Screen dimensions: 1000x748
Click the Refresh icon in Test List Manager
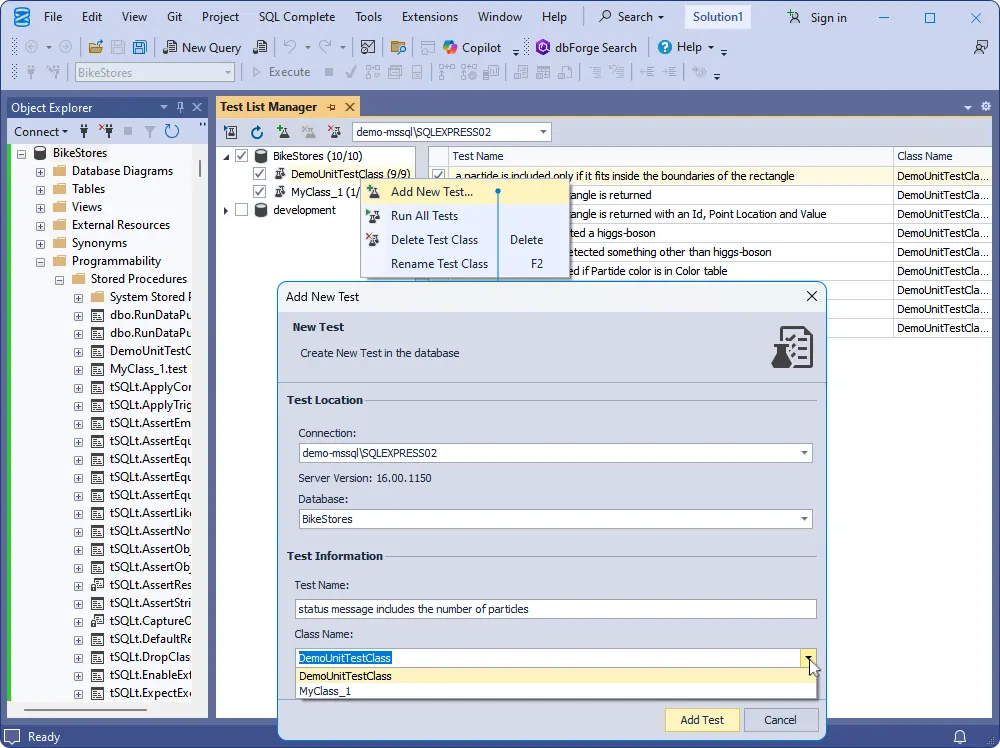pos(257,132)
